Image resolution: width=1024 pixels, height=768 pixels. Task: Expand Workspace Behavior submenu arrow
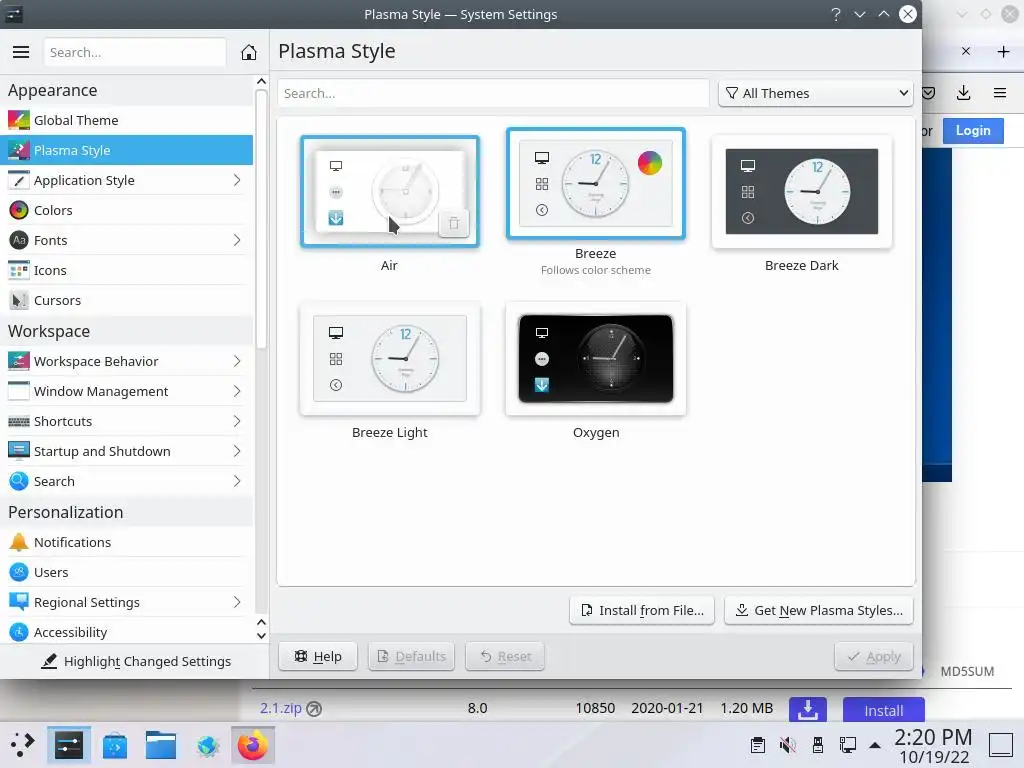click(237, 361)
